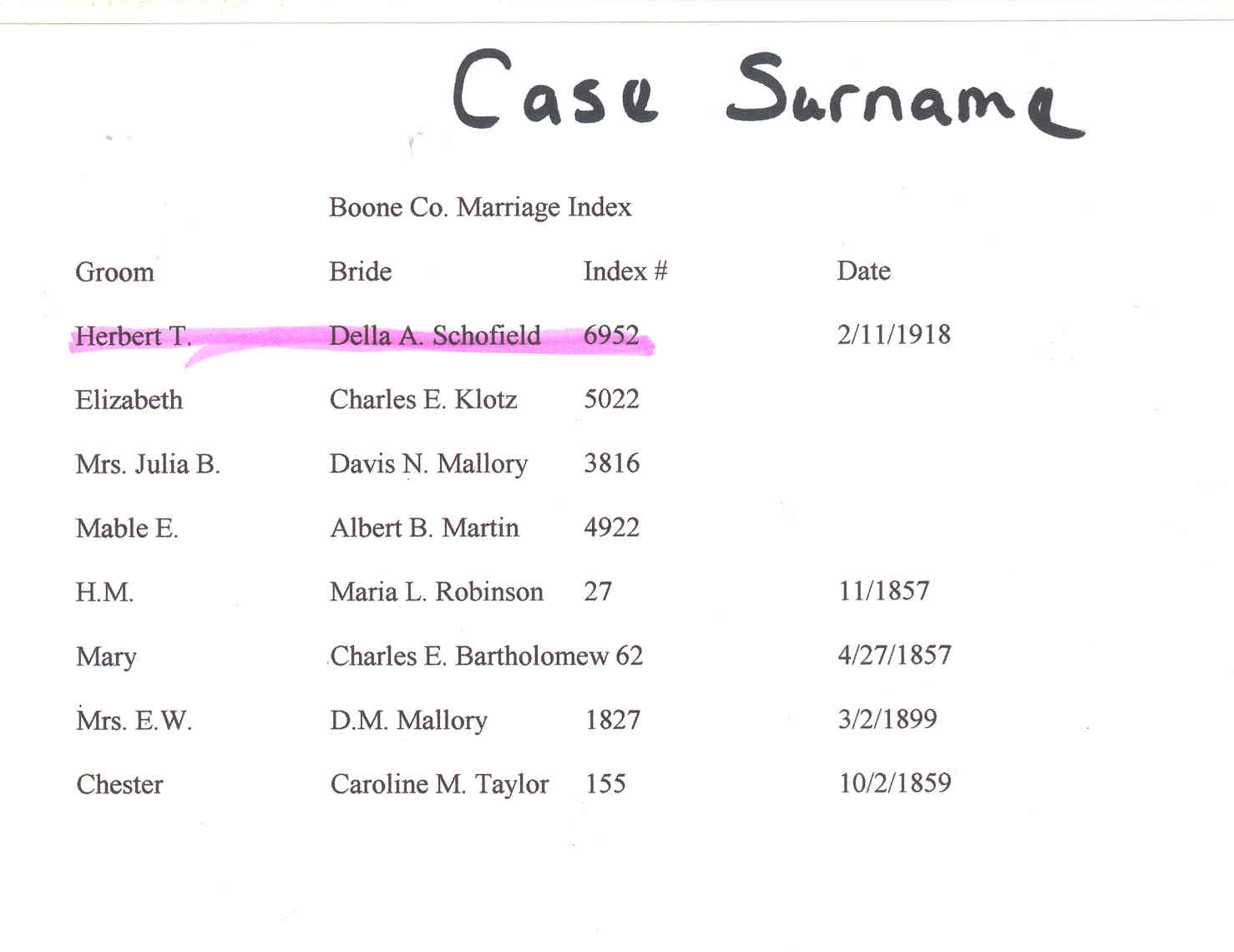This screenshot has height=952, width=1234.
Task: Select the highlighted "Herbert T." groom entry
Action: tap(133, 337)
